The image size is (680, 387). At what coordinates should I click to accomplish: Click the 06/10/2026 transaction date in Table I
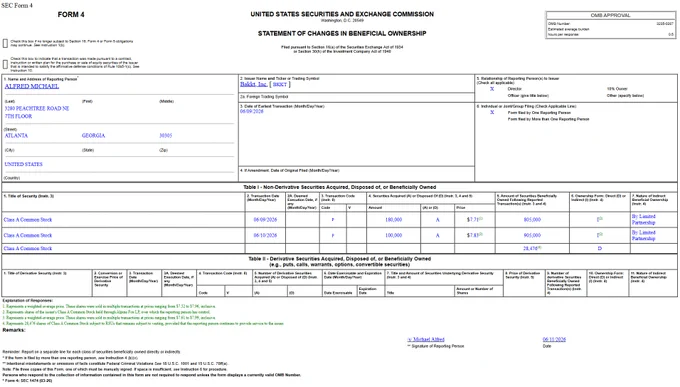[x=265, y=236]
